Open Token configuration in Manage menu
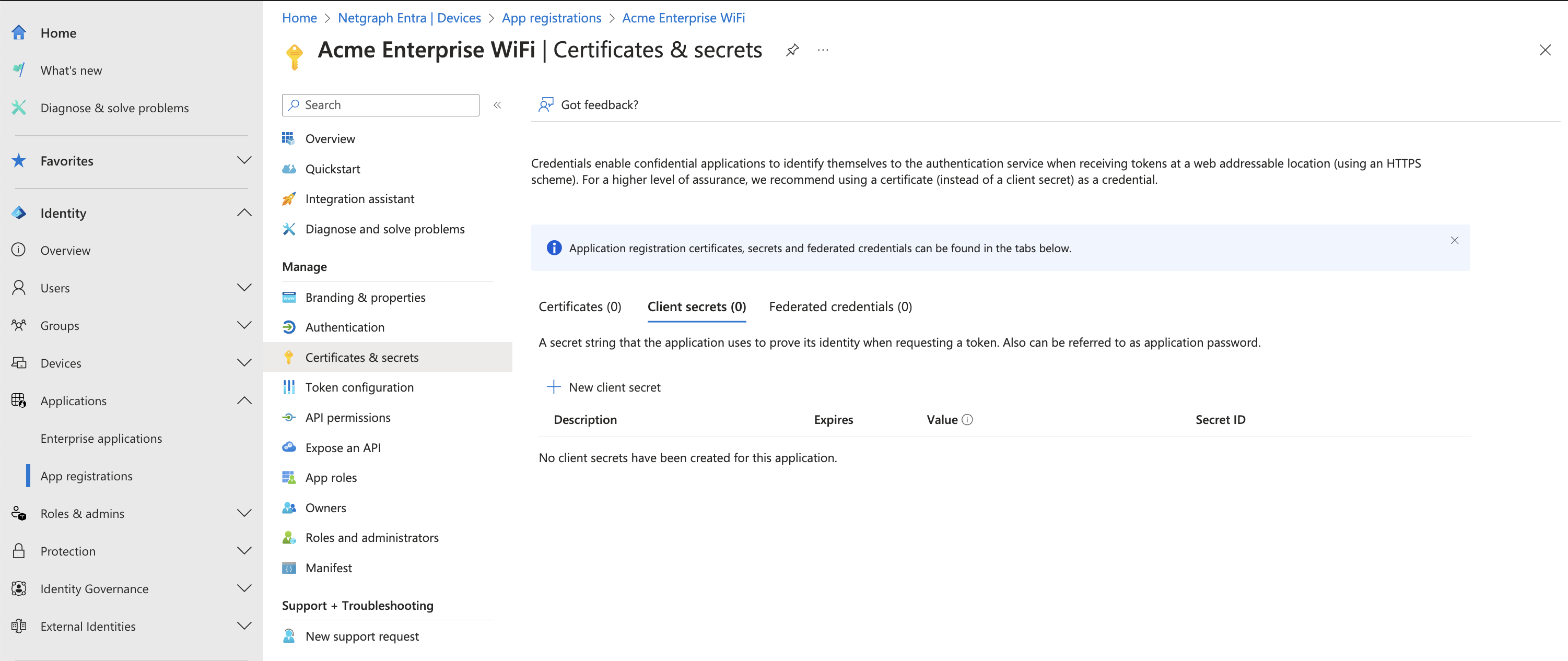 click(x=359, y=387)
